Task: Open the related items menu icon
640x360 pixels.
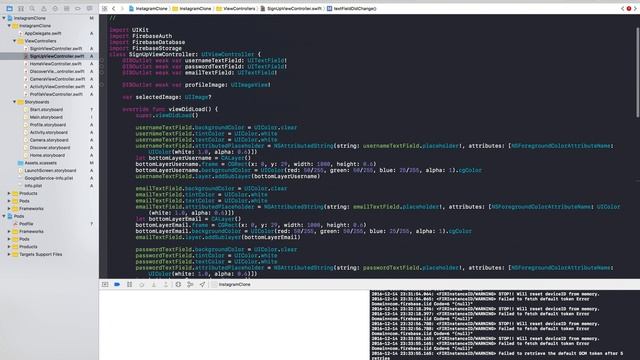Action: (x=104, y=8)
